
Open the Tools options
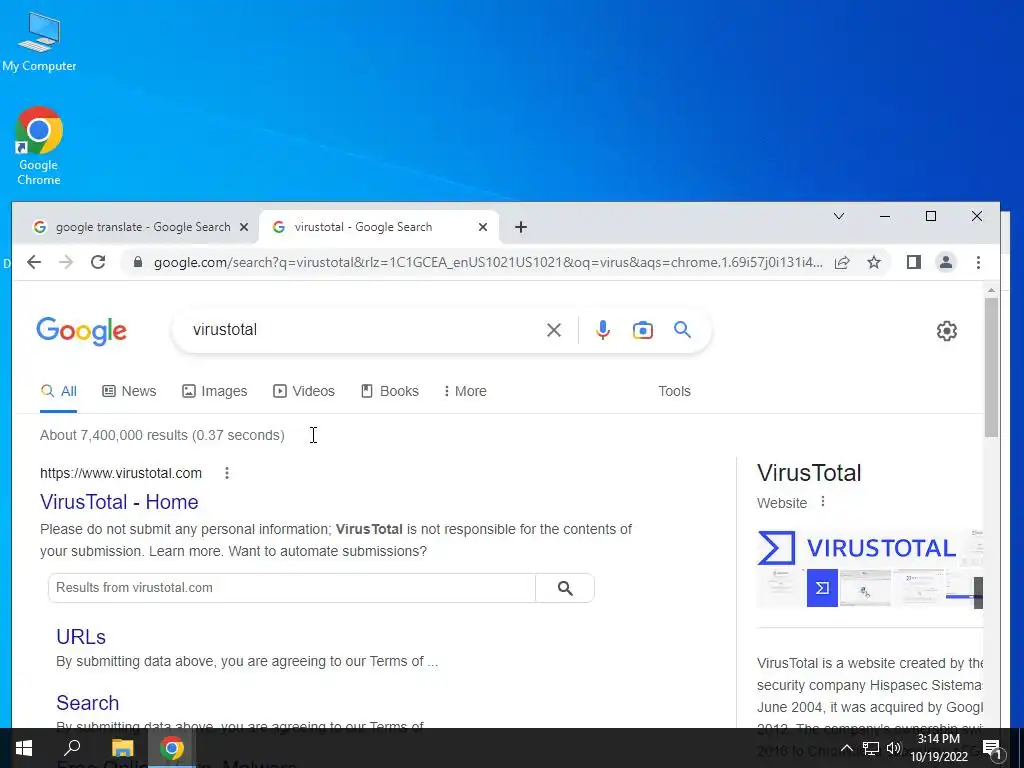(x=674, y=391)
